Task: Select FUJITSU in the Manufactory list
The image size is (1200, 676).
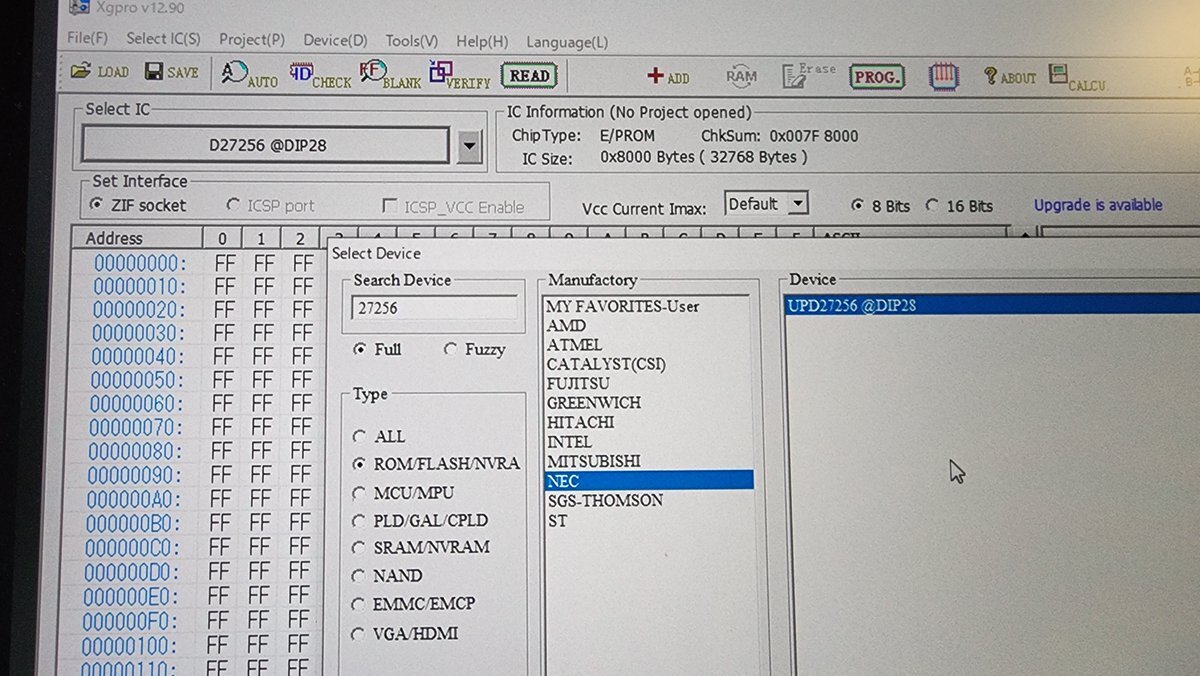Action: (x=648, y=383)
